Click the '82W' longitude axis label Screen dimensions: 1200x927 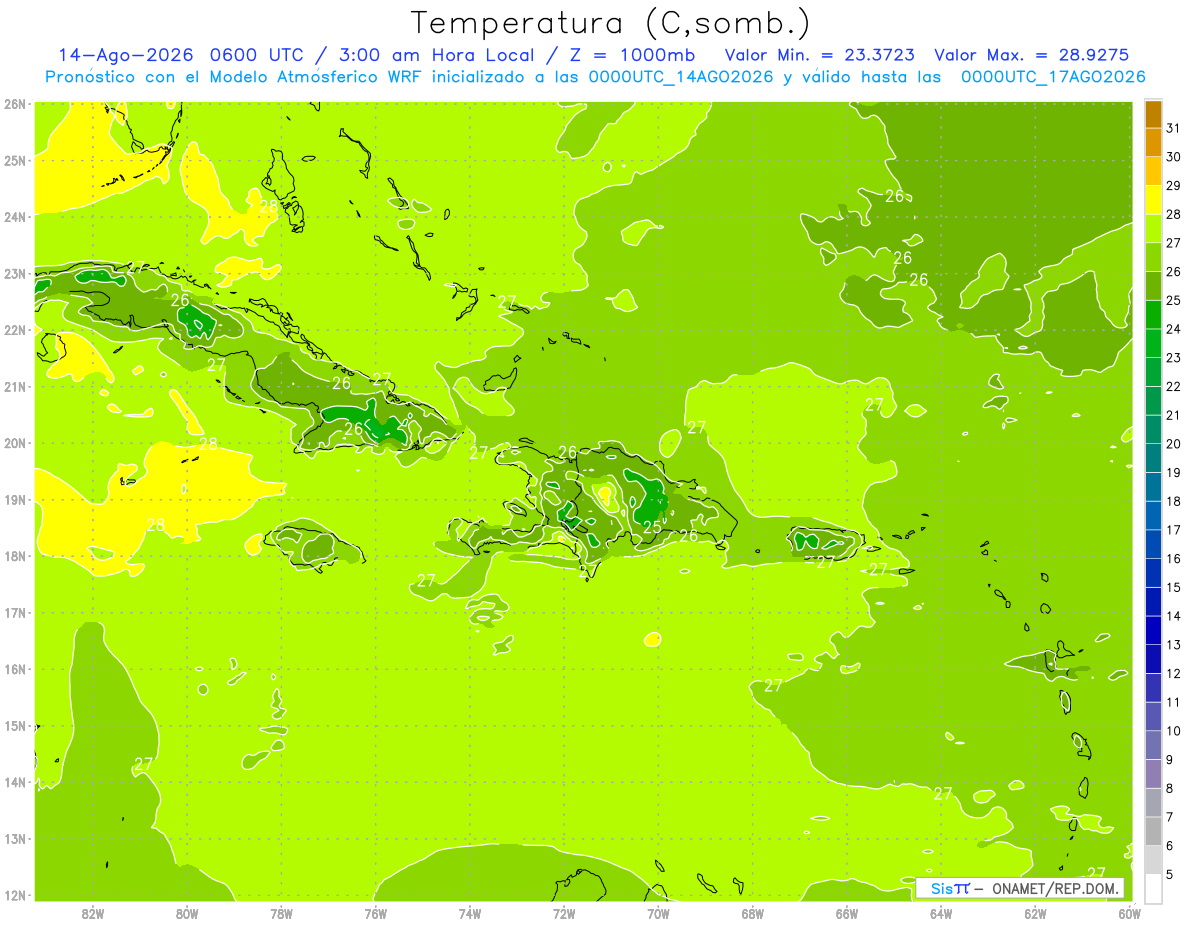tap(92, 913)
